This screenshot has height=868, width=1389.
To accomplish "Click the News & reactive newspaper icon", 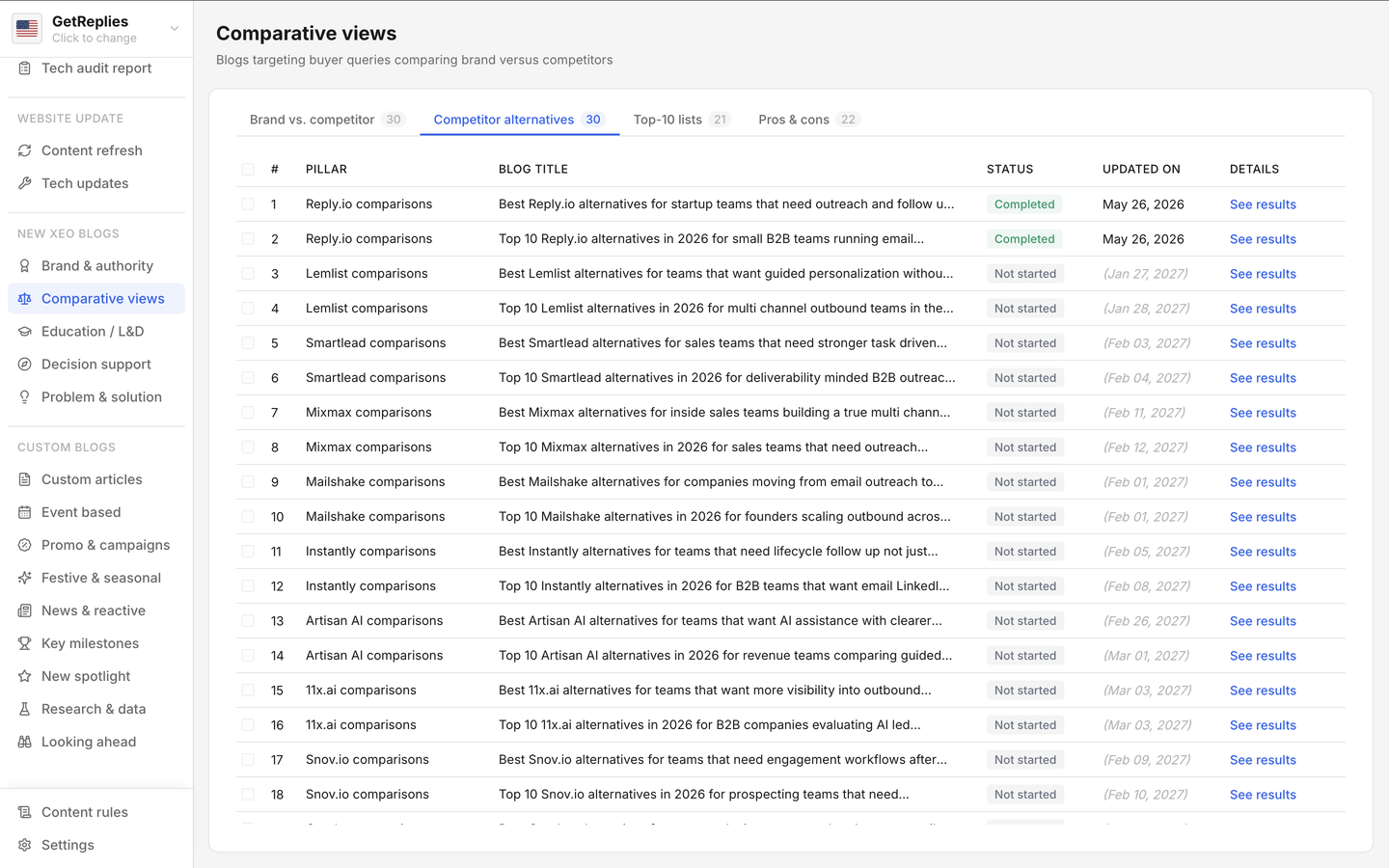I will (x=25, y=610).
